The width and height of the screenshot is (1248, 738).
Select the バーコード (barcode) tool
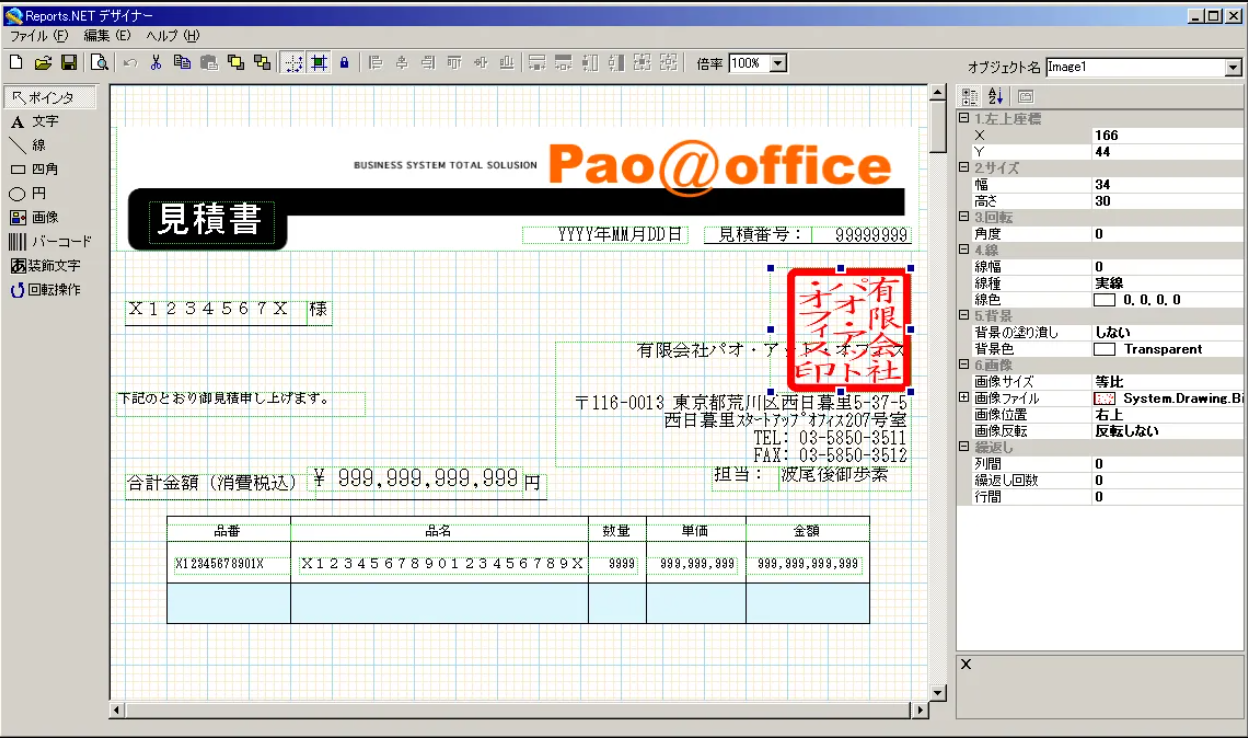[50, 241]
